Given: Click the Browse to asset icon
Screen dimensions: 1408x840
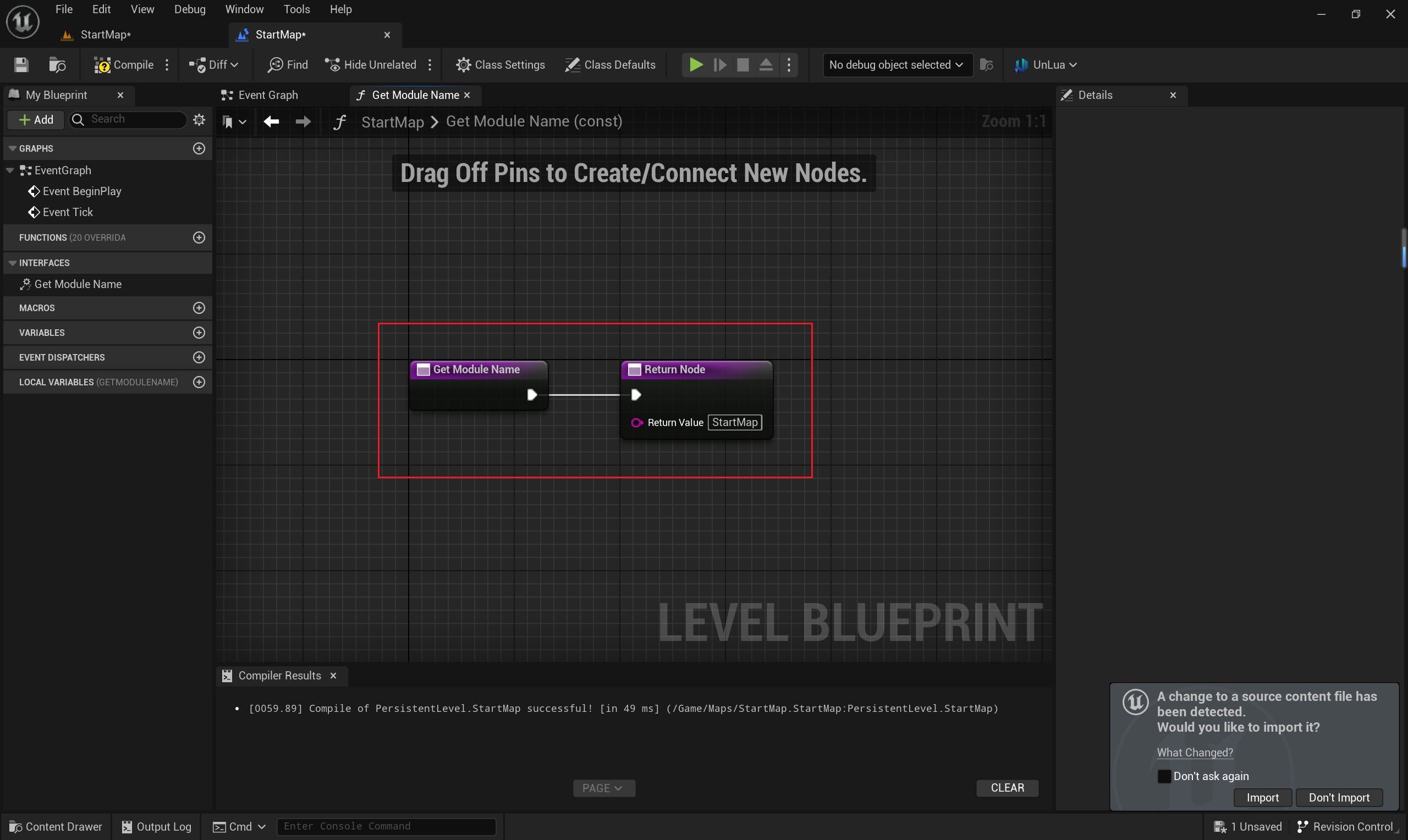Looking at the screenshot, I should click(x=57, y=65).
